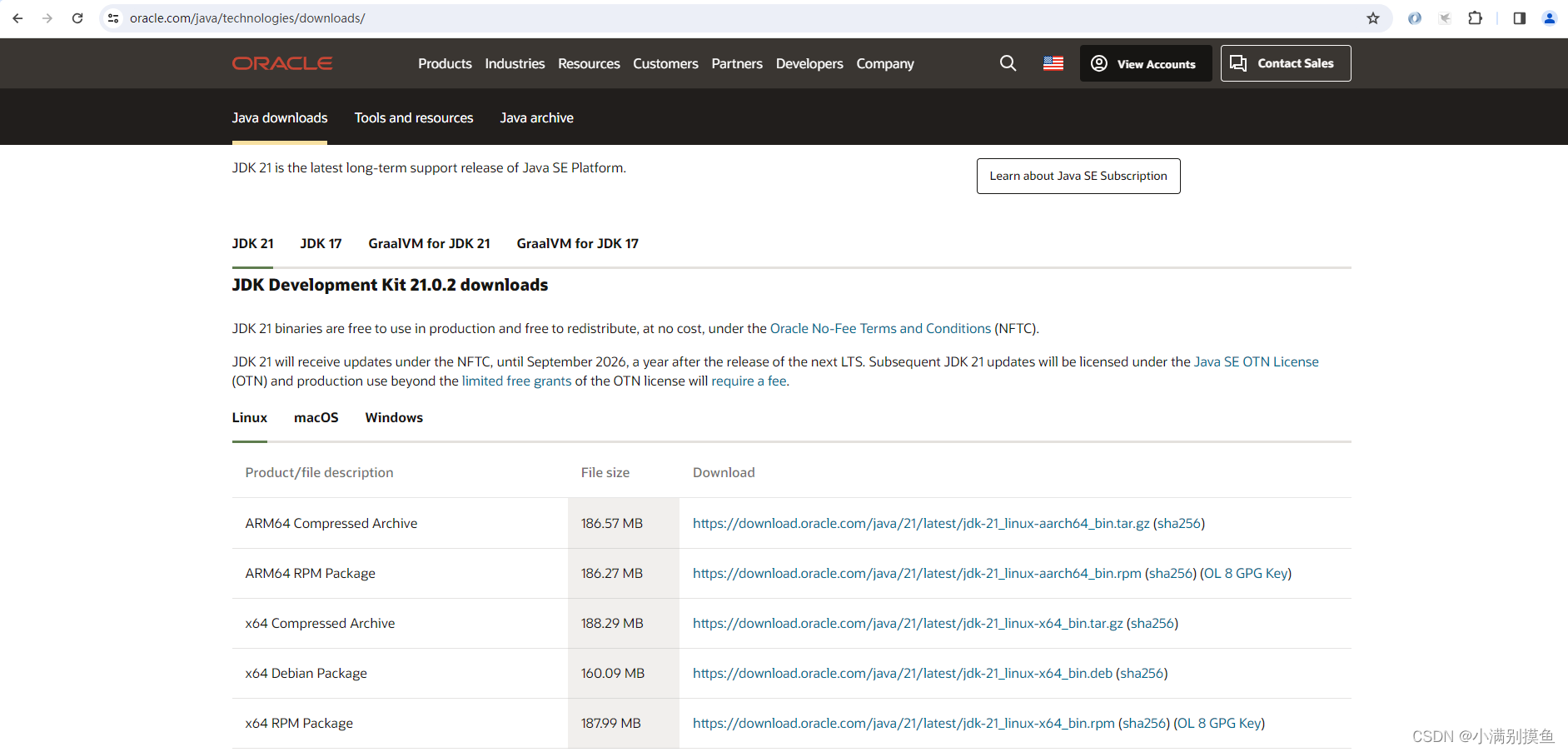
Task: Click the 186.57 MB file size cell
Action: coord(624,523)
